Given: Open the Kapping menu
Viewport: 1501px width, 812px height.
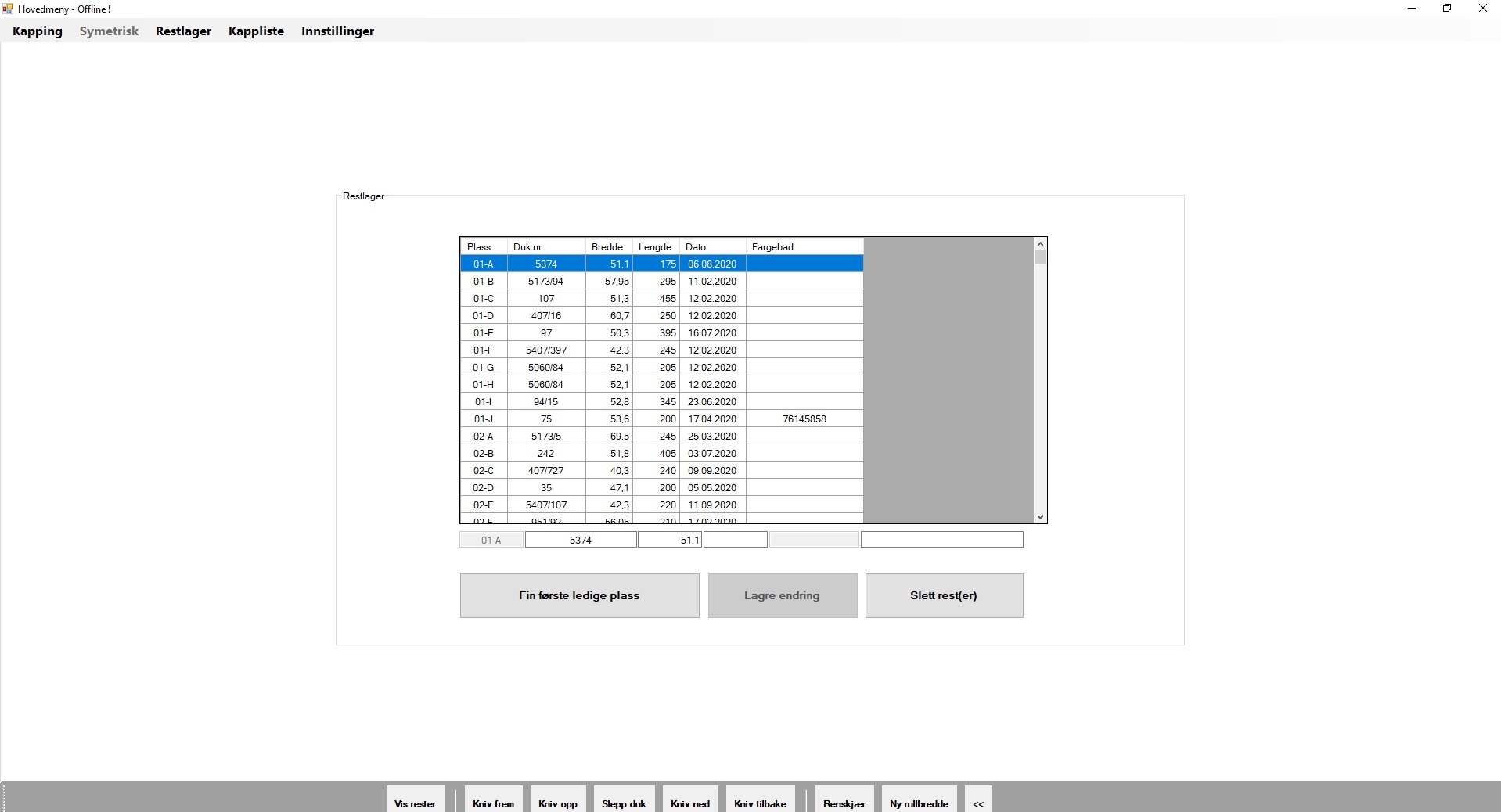Looking at the screenshot, I should tap(38, 31).
